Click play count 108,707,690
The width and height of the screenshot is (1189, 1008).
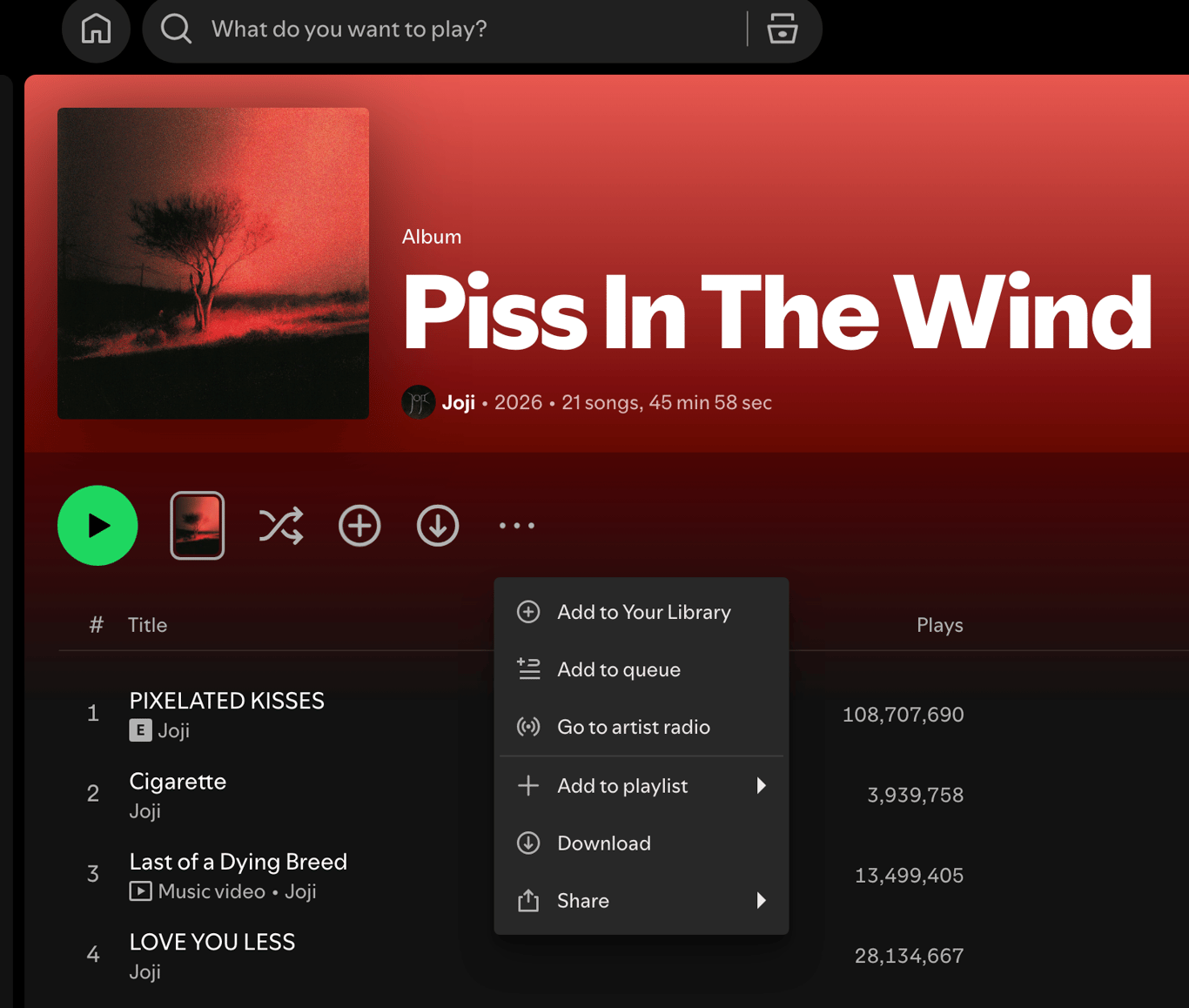coord(903,715)
